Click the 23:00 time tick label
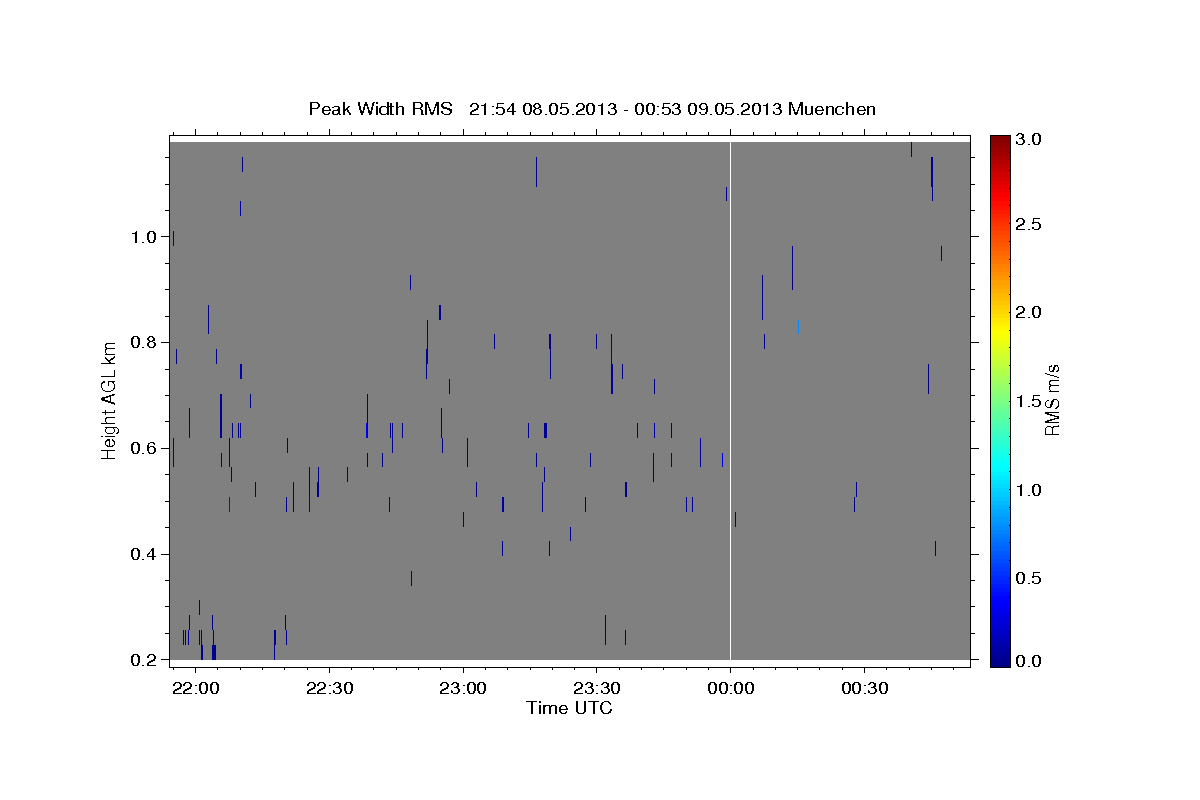The width and height of the screenshot is (1200, 800). (x=463, y=688)
